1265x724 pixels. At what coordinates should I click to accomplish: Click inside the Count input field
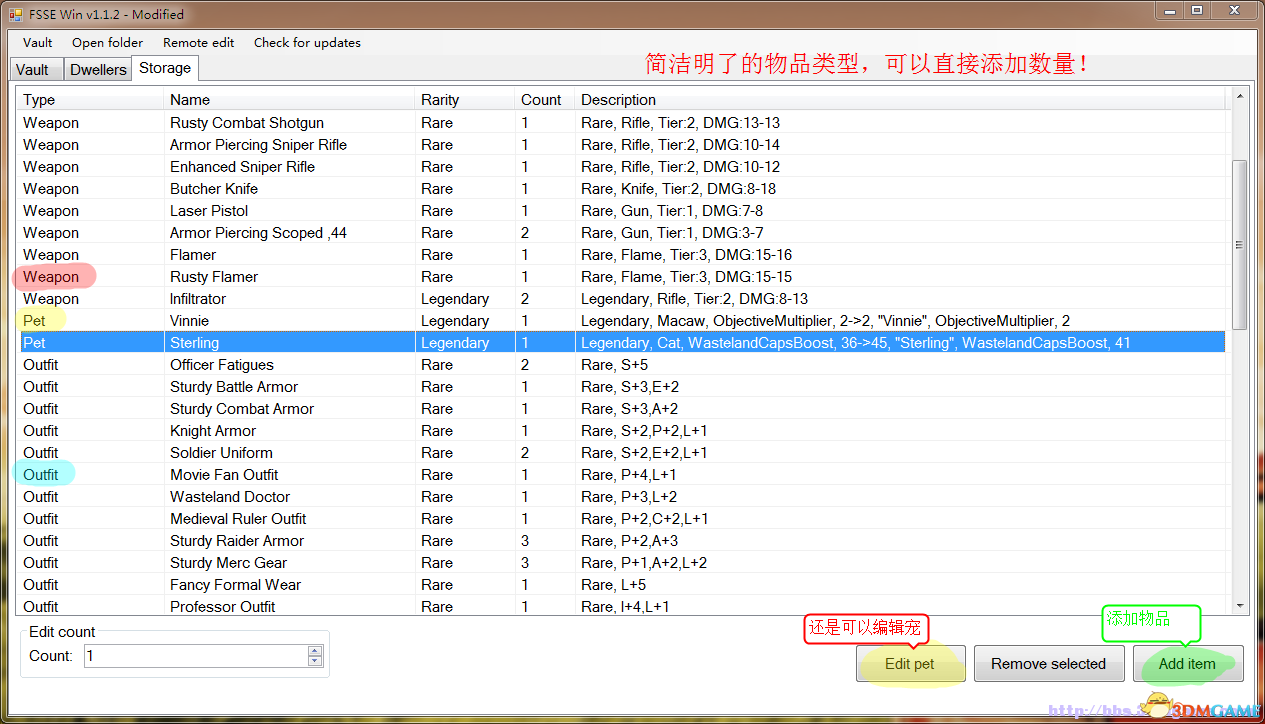pyautogui.click(x=196, y=656)
